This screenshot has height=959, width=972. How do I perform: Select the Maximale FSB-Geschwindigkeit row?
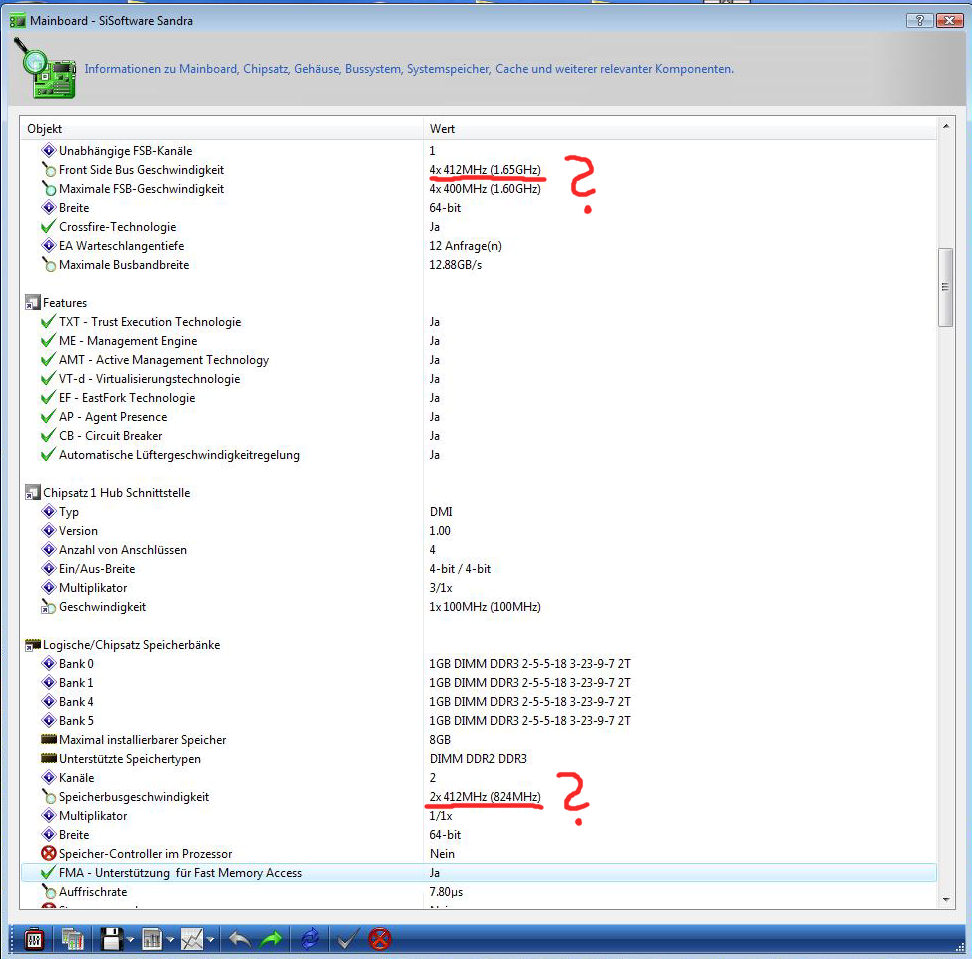pyautogui.click(x=479, y=188)
